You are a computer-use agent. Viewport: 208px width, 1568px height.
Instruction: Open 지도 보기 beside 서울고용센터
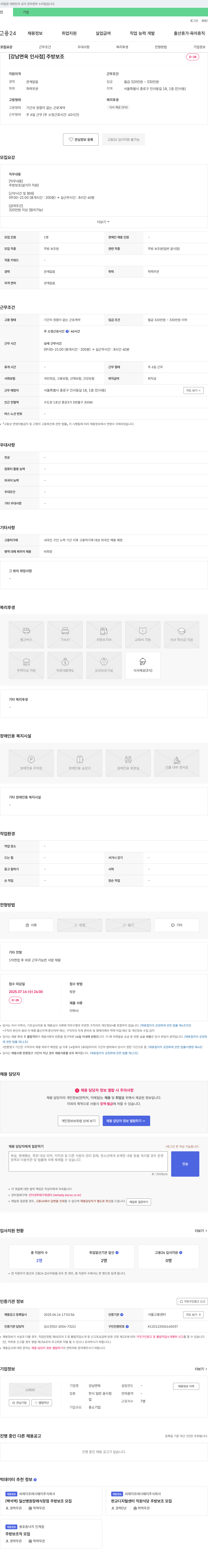click(x=193, y=1315)
